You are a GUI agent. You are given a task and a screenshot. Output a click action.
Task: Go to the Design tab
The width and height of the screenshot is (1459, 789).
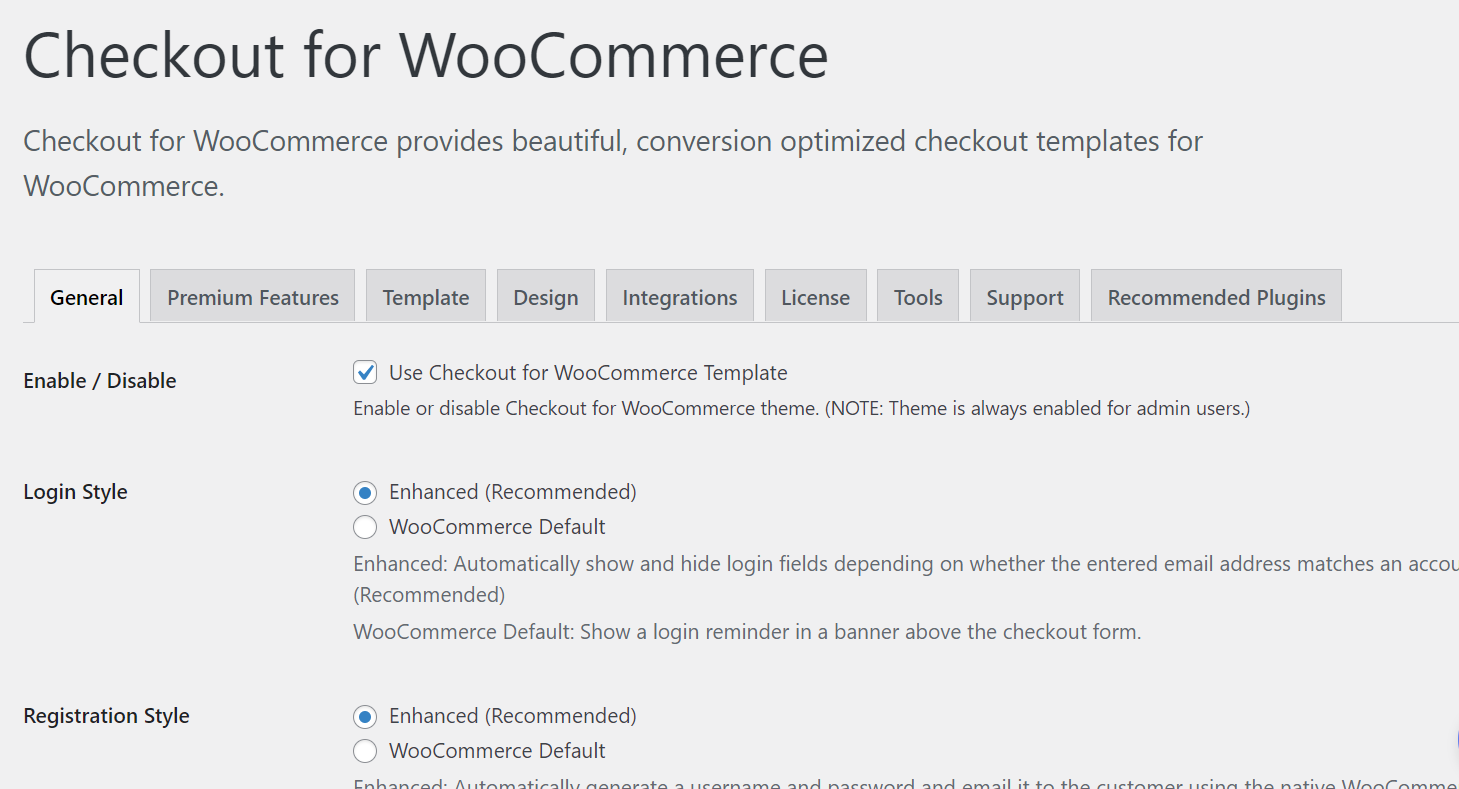tap(546, 297)
